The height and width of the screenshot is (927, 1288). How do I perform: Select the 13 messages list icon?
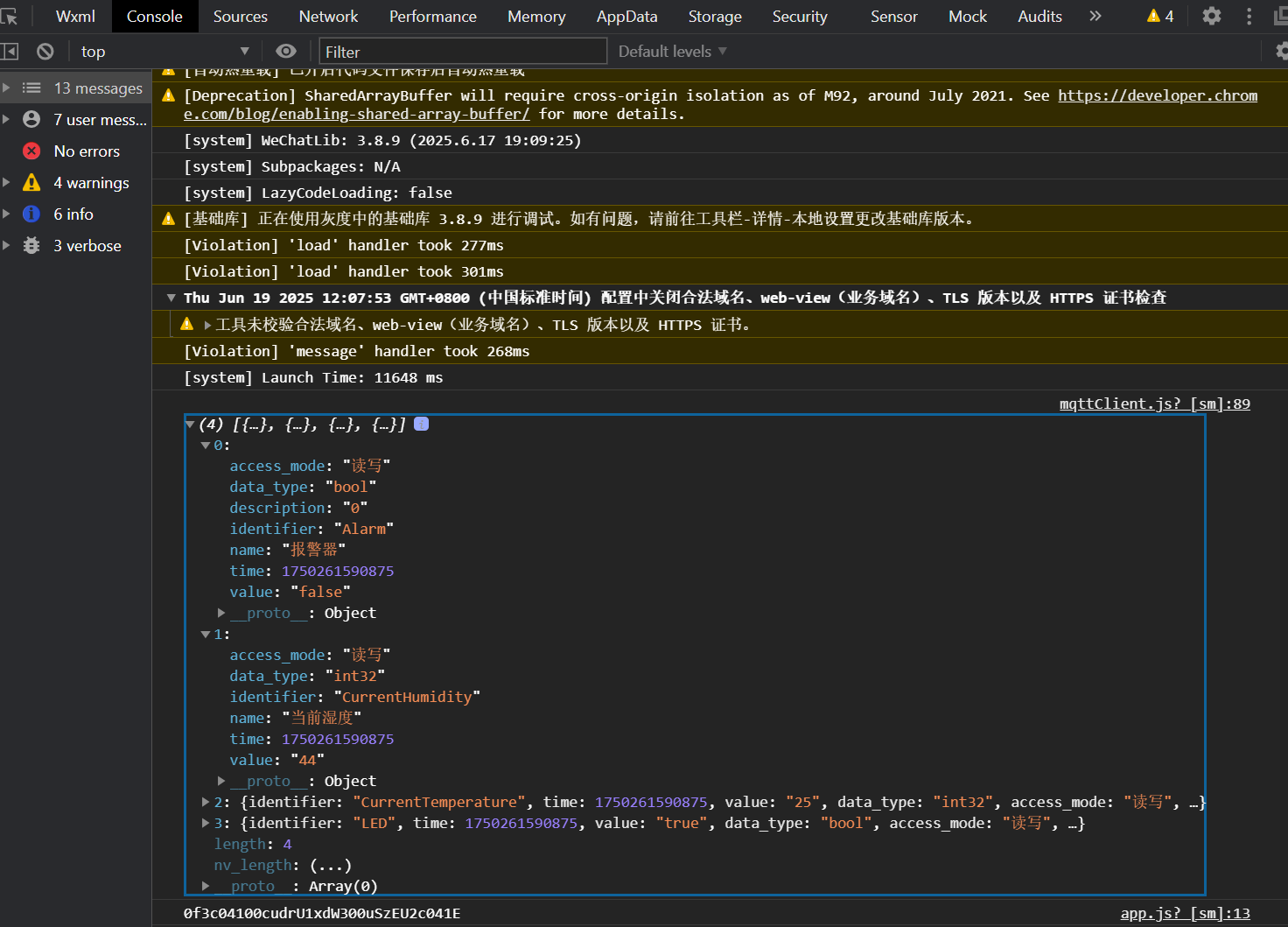(x=31, y=88)
